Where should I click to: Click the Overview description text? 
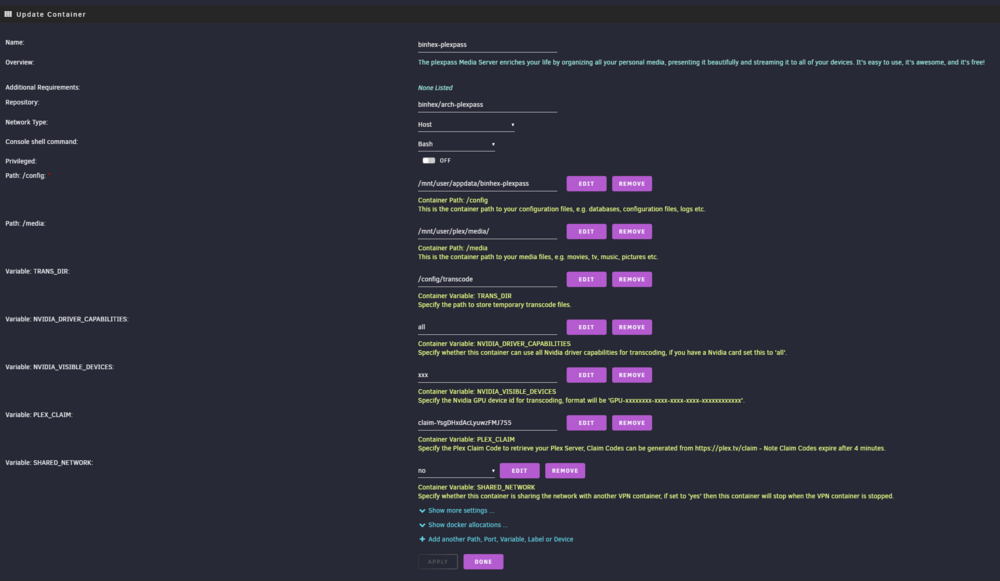click(701, 63)
